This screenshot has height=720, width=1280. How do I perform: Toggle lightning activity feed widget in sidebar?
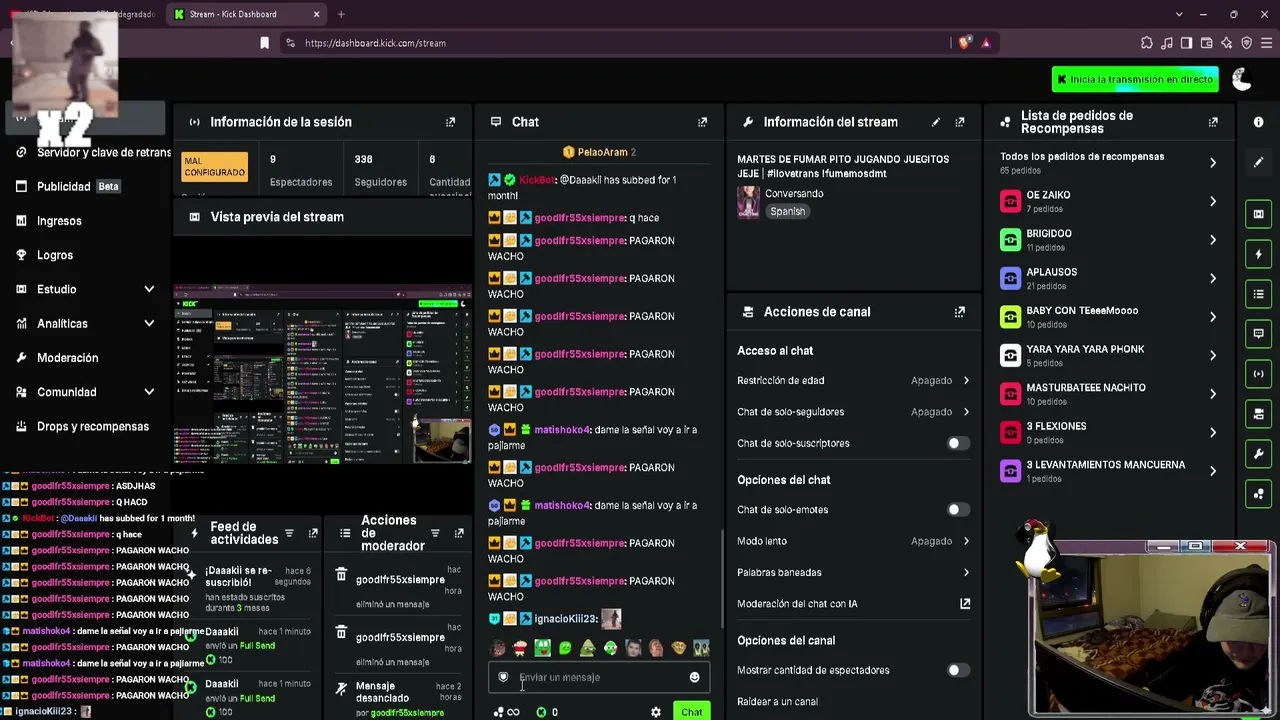pos(1258,254)
